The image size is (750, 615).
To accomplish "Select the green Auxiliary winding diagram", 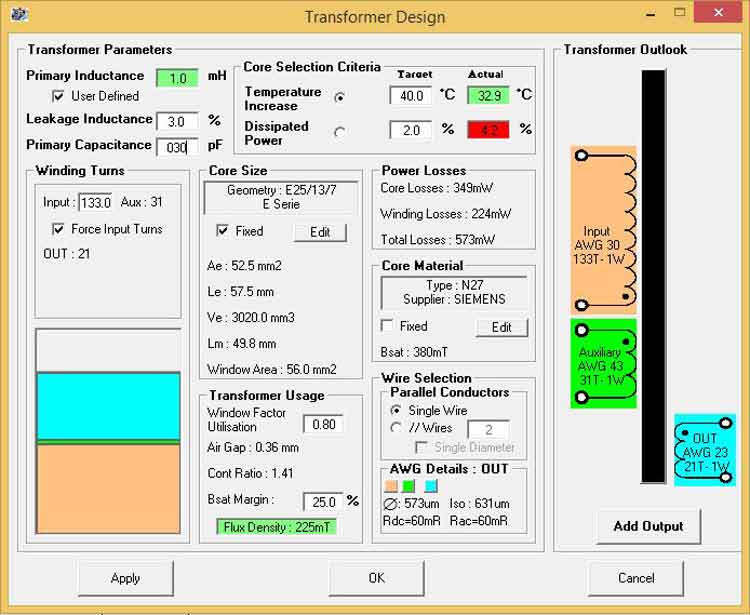I will 603,364.
